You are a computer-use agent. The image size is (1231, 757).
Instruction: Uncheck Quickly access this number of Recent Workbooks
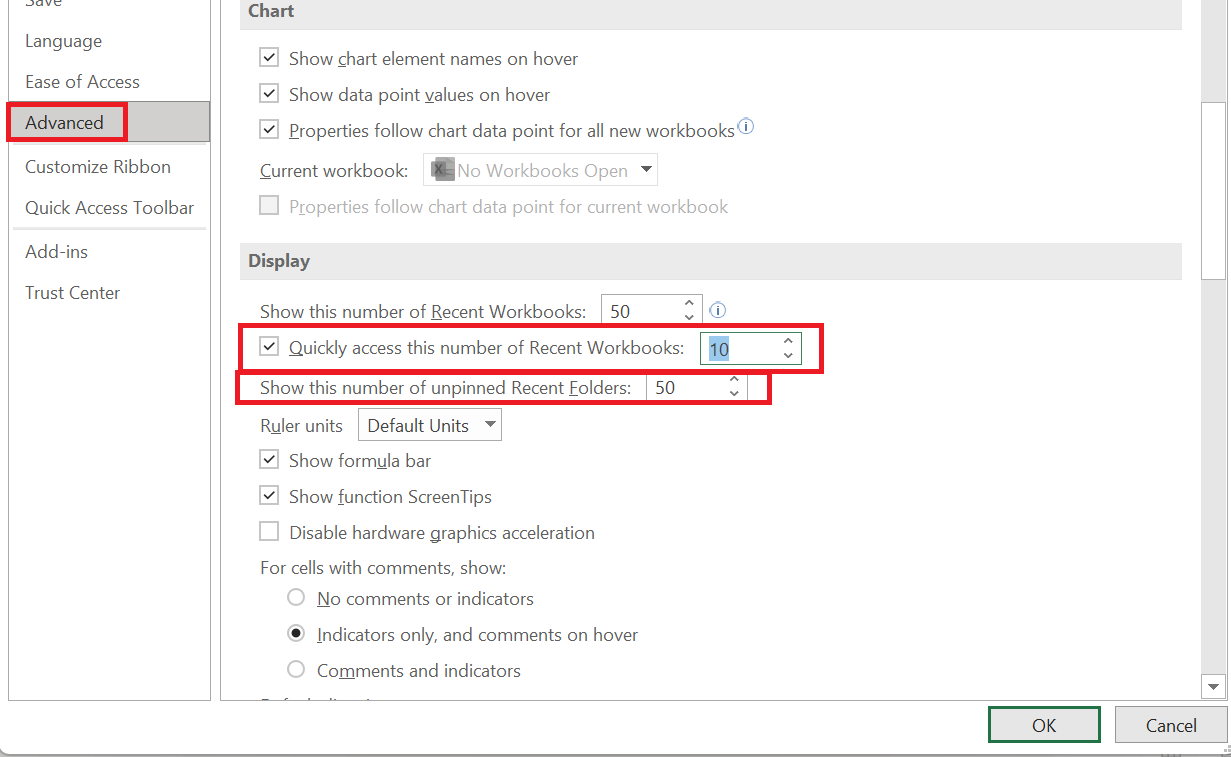point(268,347)
